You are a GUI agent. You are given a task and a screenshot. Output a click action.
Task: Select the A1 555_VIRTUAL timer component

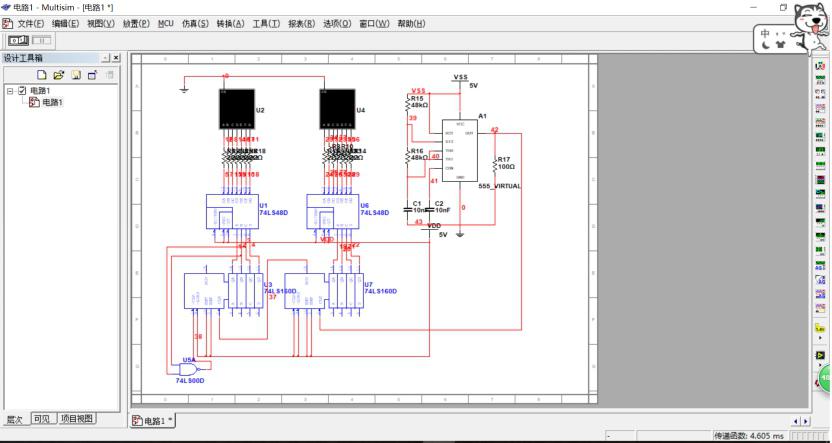pos(460,150)
